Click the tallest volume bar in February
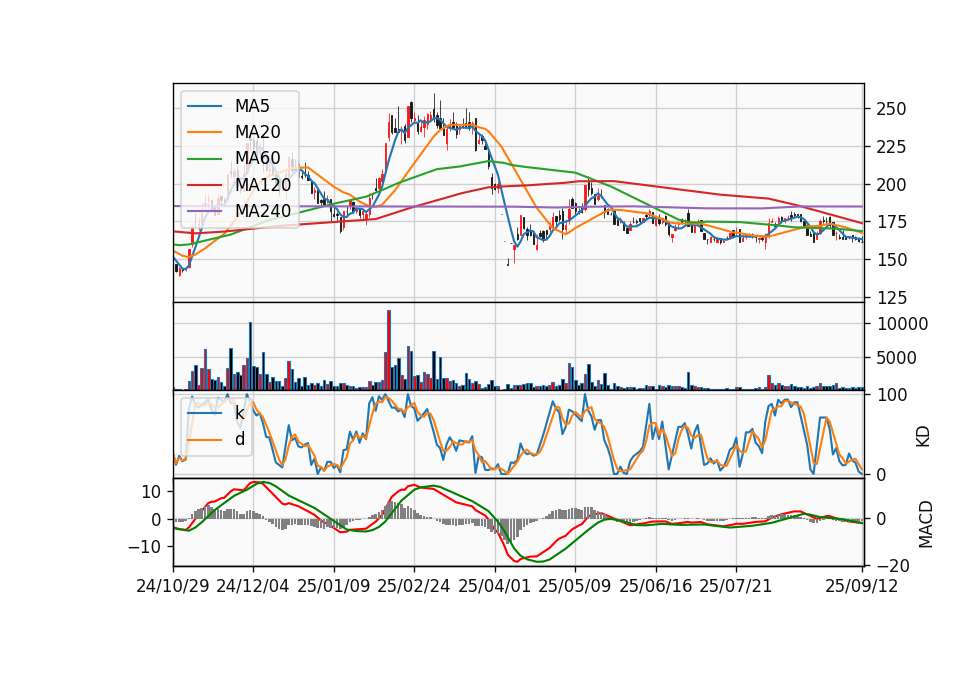The height and width of the screenshot is (690, 960). 389,350
